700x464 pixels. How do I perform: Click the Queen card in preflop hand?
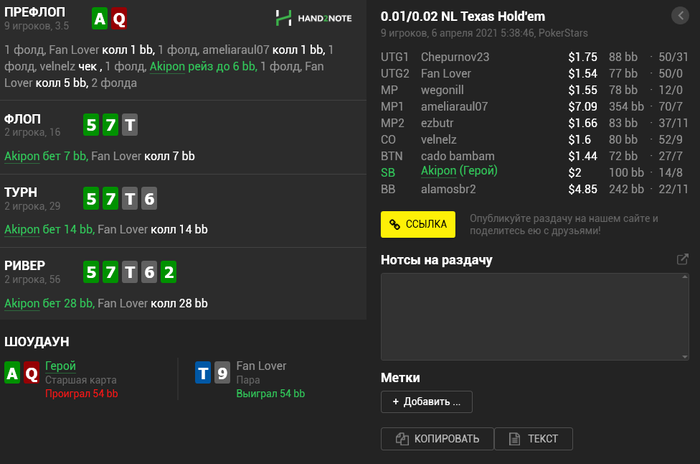(x=118, y=18)
